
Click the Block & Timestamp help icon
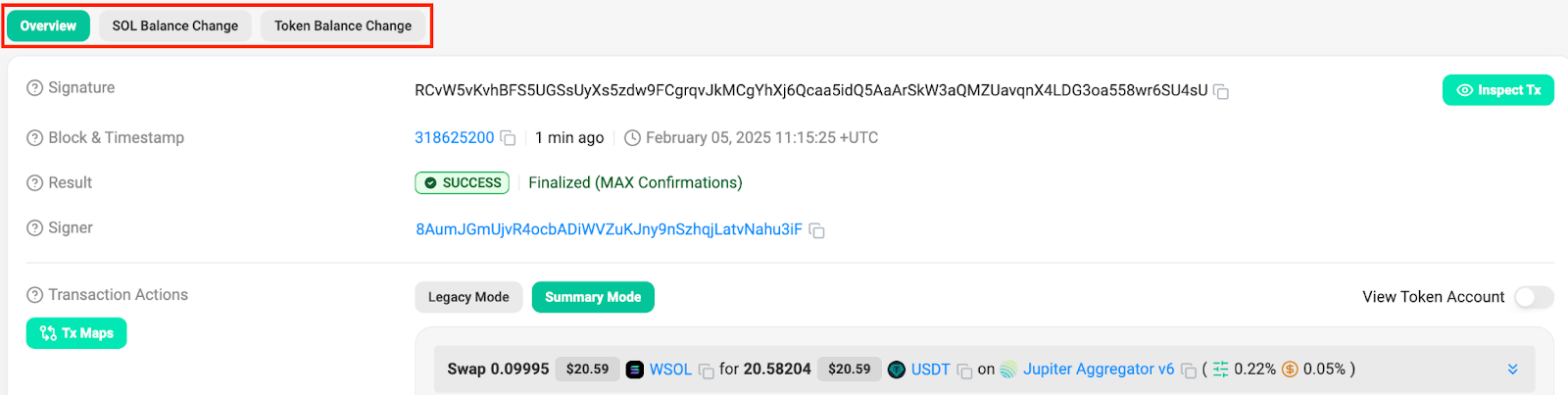click(35, 138)
